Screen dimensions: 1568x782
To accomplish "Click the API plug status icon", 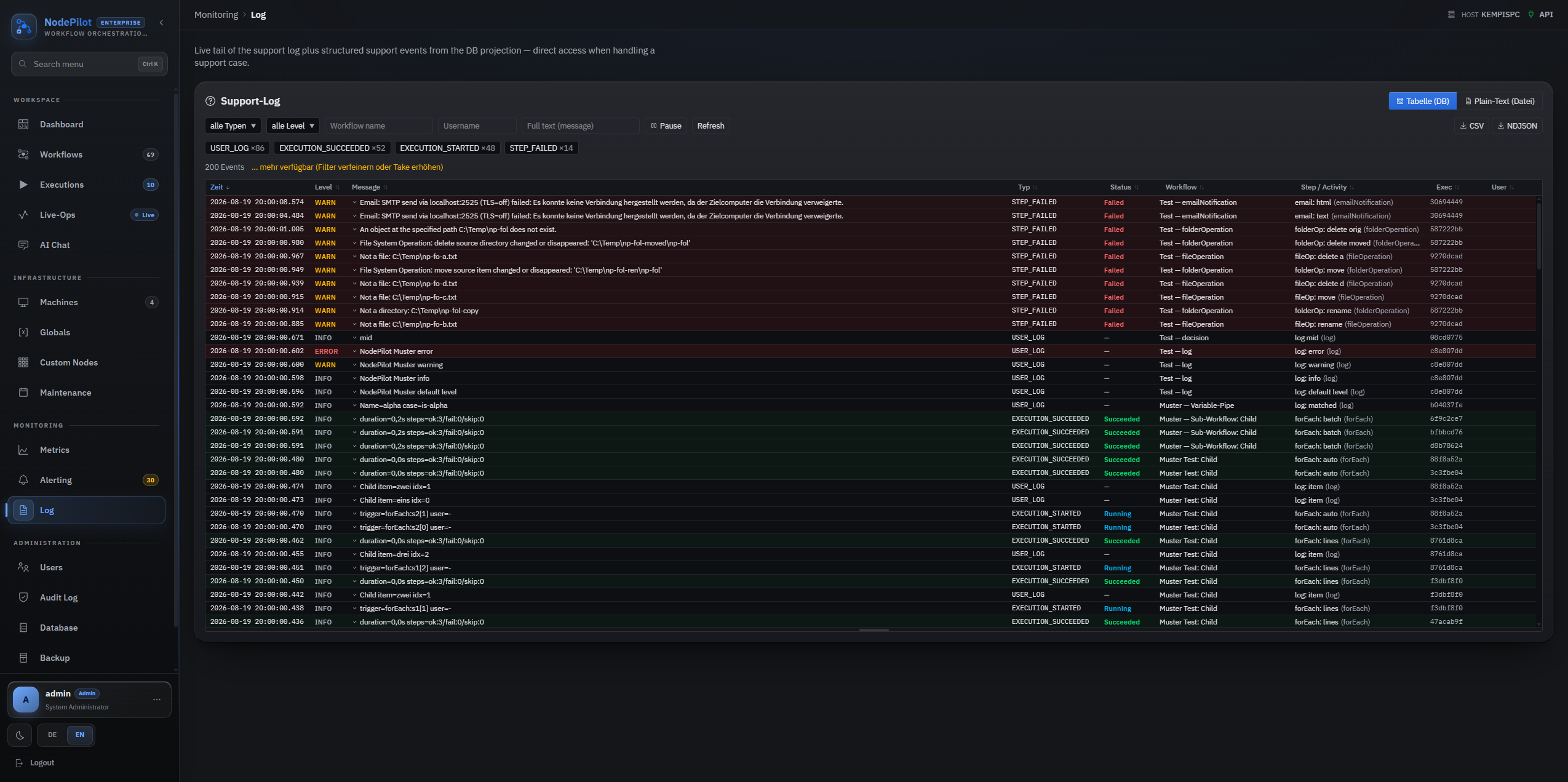I will 1530,14.
